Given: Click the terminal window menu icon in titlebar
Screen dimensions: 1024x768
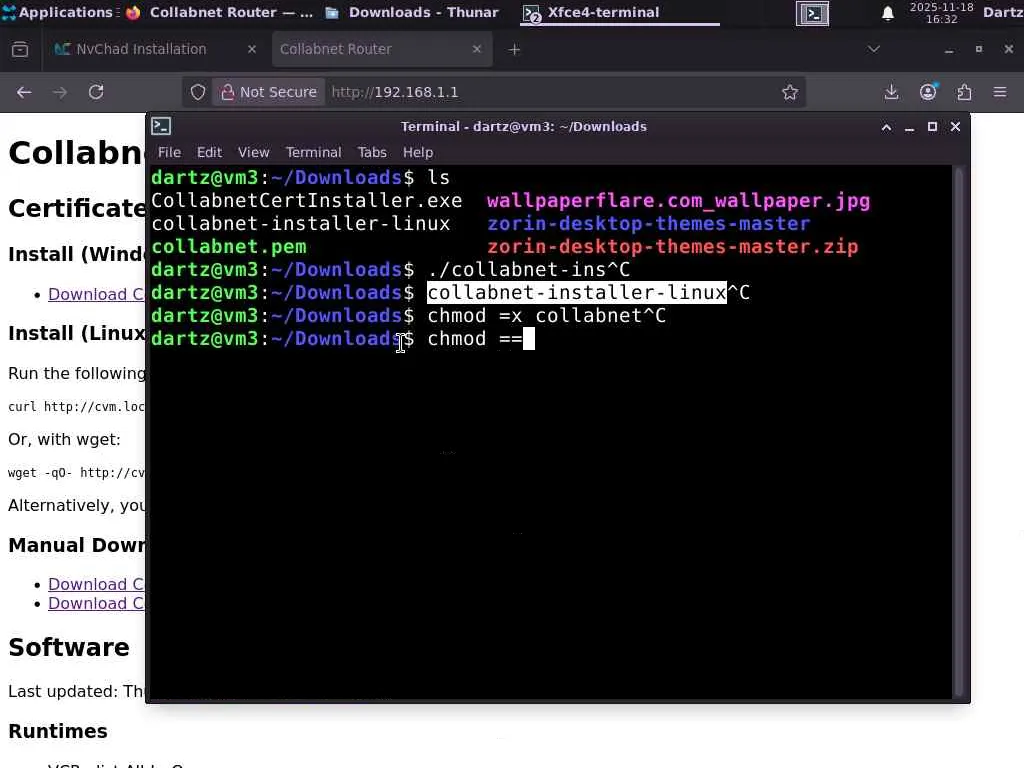Looking at the screenshot, I should coord(161,126).
